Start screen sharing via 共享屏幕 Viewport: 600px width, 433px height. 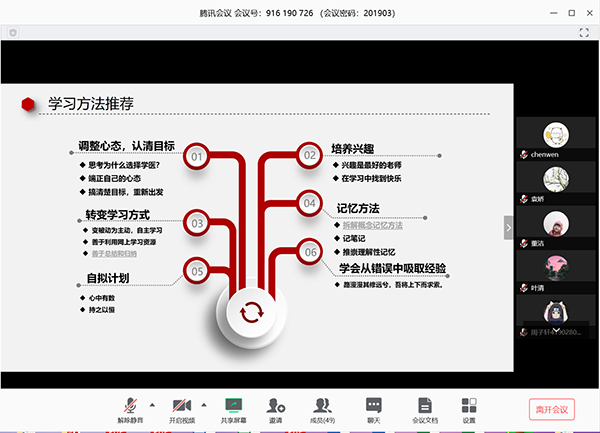(233, 405)
